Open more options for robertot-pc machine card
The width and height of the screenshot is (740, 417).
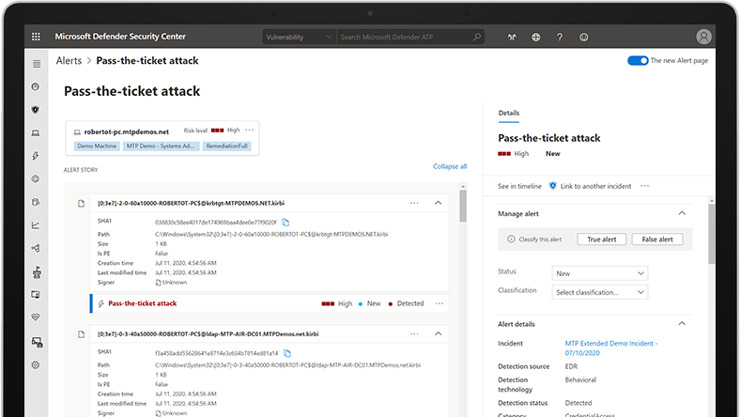(x=250, y=130)
